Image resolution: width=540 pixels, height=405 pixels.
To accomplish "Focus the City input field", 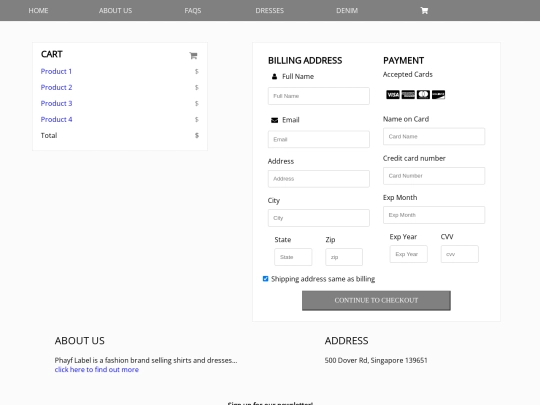I will point(319,218).
